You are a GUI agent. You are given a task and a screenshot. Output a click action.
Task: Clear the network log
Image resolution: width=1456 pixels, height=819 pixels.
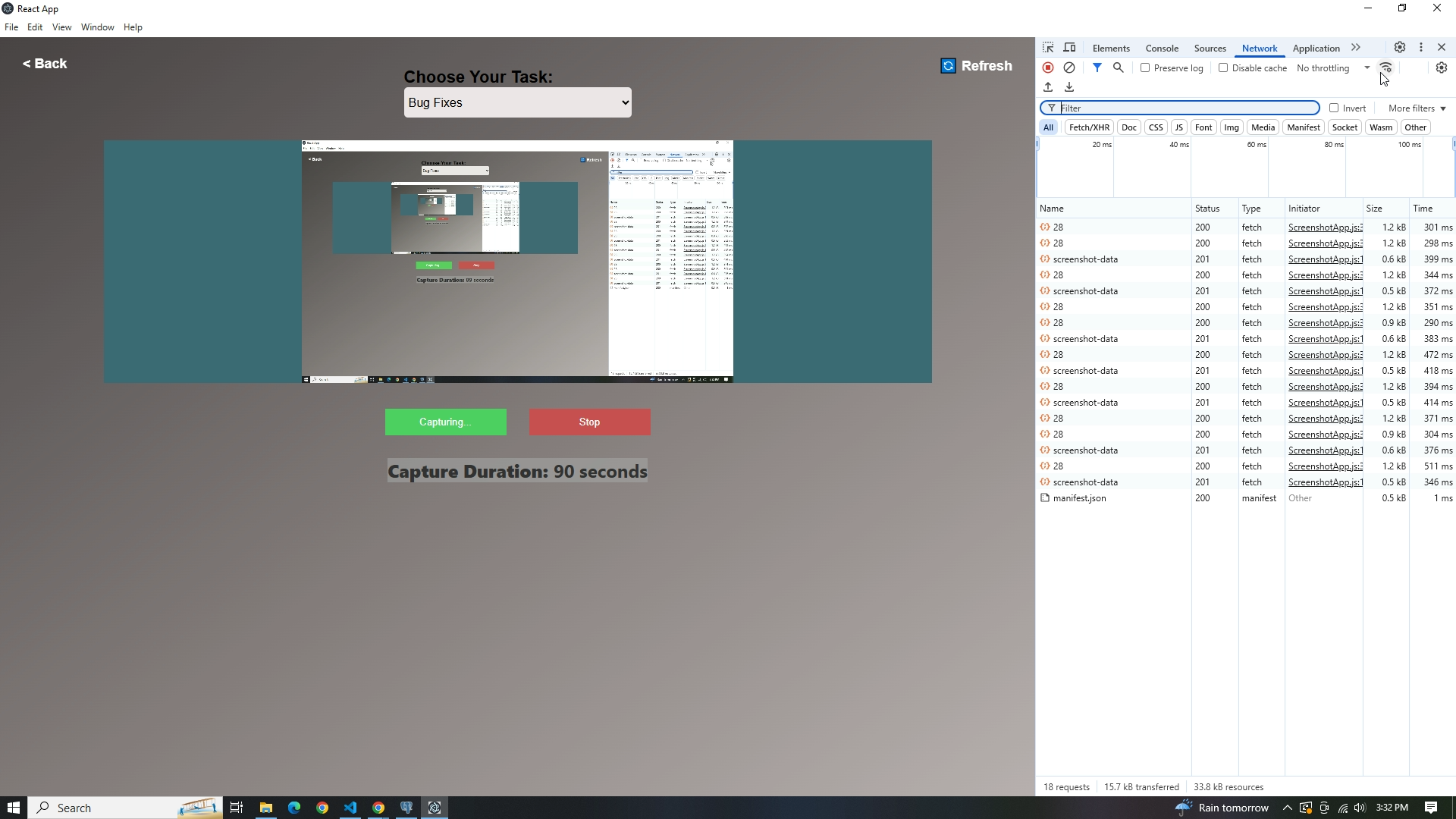tap(1069, 67)
